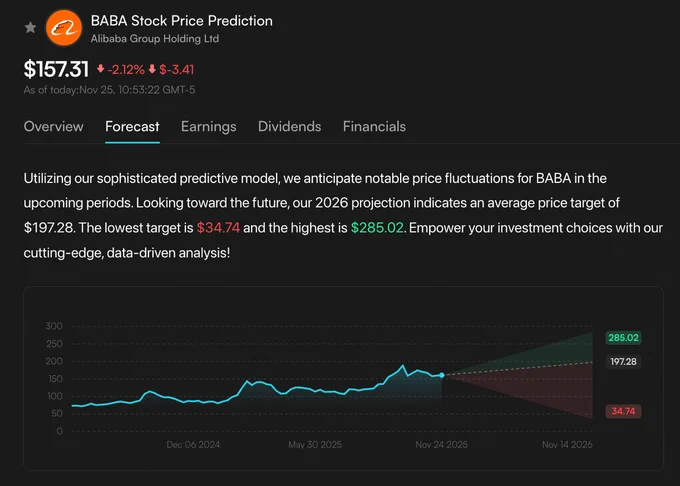Click the Alibaba orange logo icon
This screenshot has width=680, height=486.
click(x=64, y=28)
